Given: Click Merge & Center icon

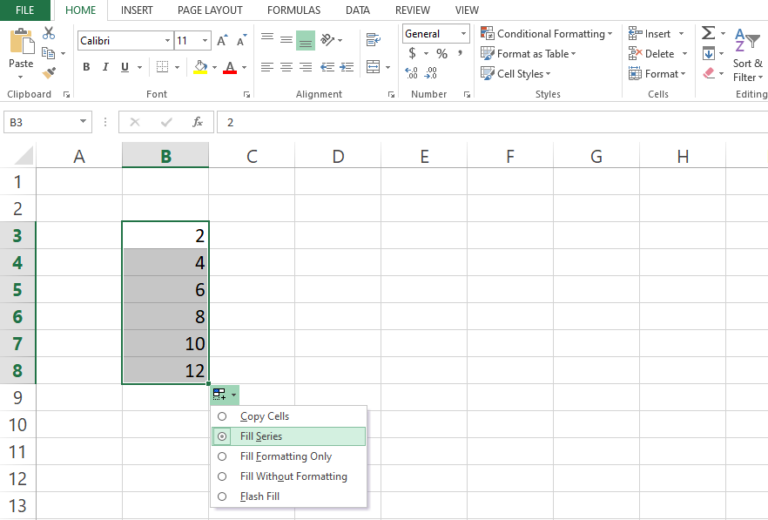Looking at the screenshot, I should (373, 67).
